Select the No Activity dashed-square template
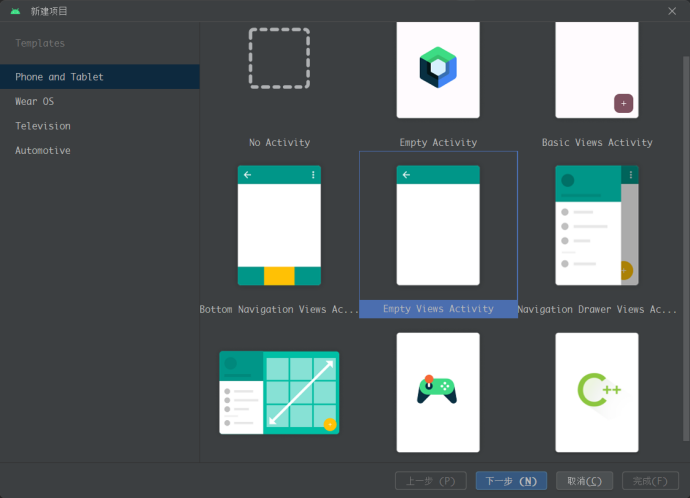This screenshot has width=690, height=498. (x=279, y=59)
